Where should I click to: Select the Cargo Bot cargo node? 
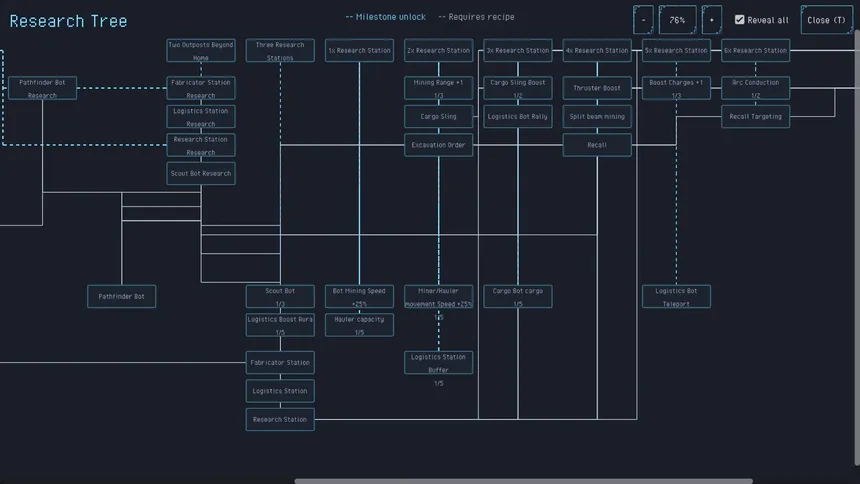518,296
